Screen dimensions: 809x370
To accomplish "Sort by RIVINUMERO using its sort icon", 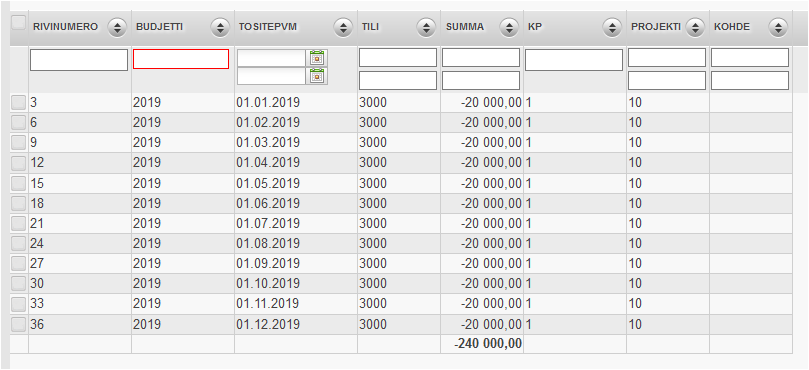I will coord(117,27).
